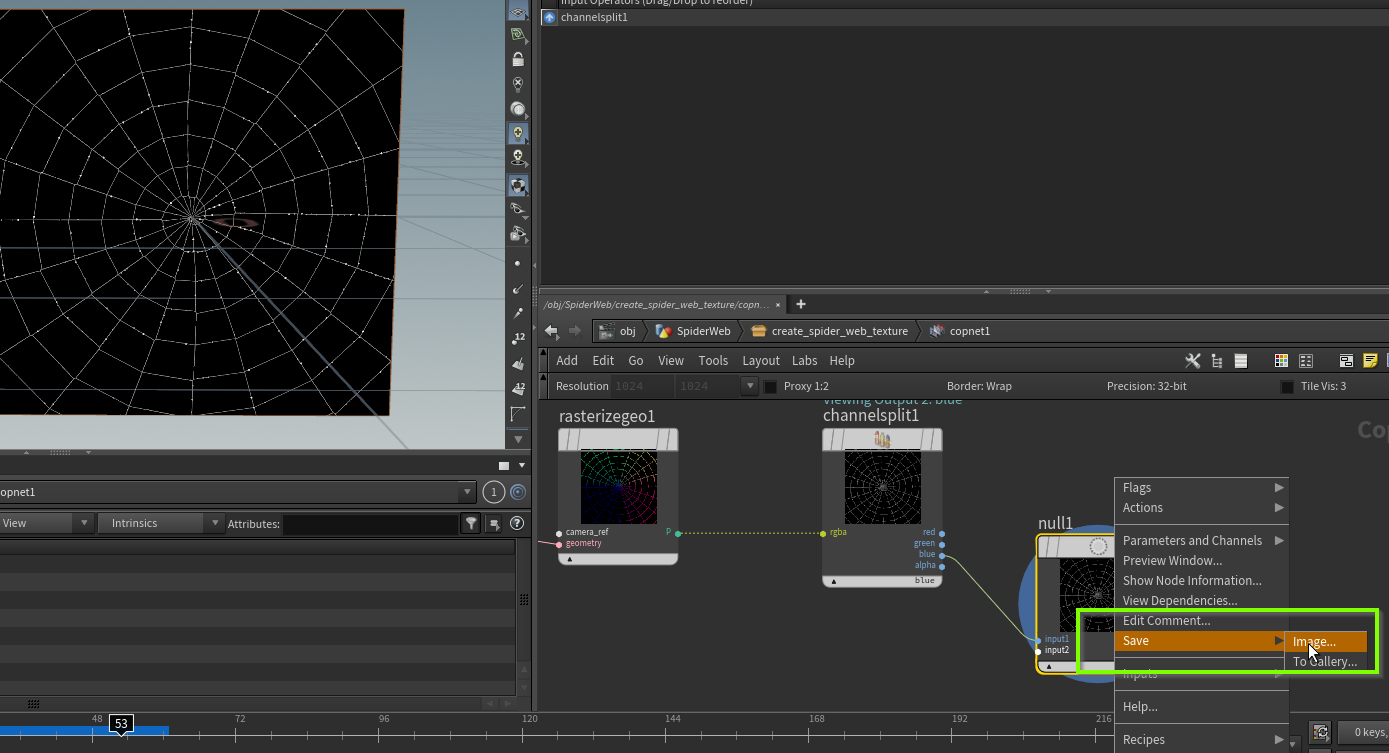Toggle the light bulb display icon
The width and height of the screenshot is (1389, 753).
click(517, 133)
